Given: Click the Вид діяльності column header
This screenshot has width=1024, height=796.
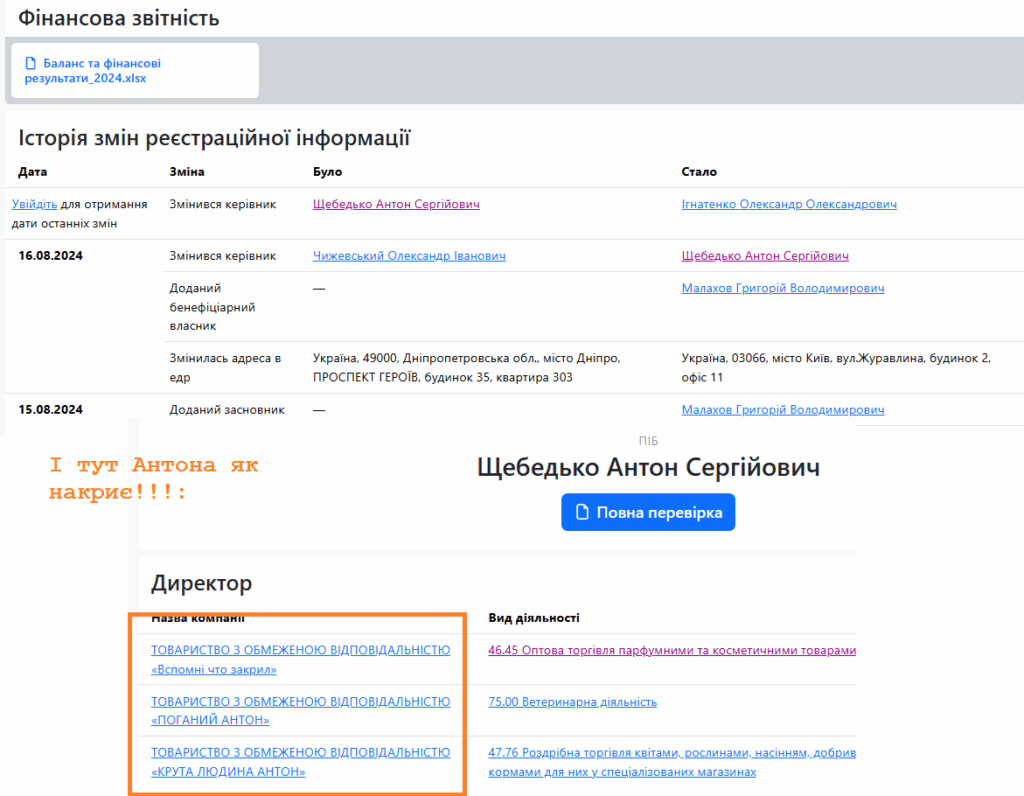Looking at the screenshot, I should (x=533, y=619).
